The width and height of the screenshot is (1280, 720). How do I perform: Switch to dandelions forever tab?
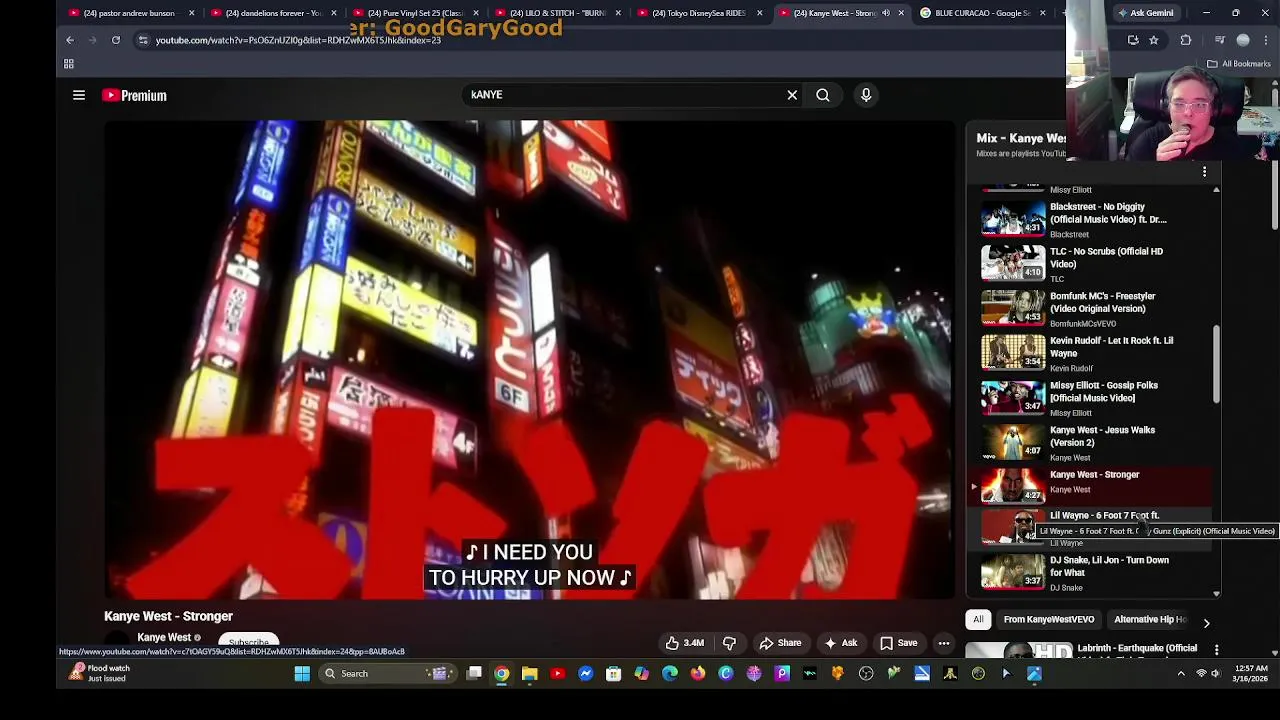(270, 13)
